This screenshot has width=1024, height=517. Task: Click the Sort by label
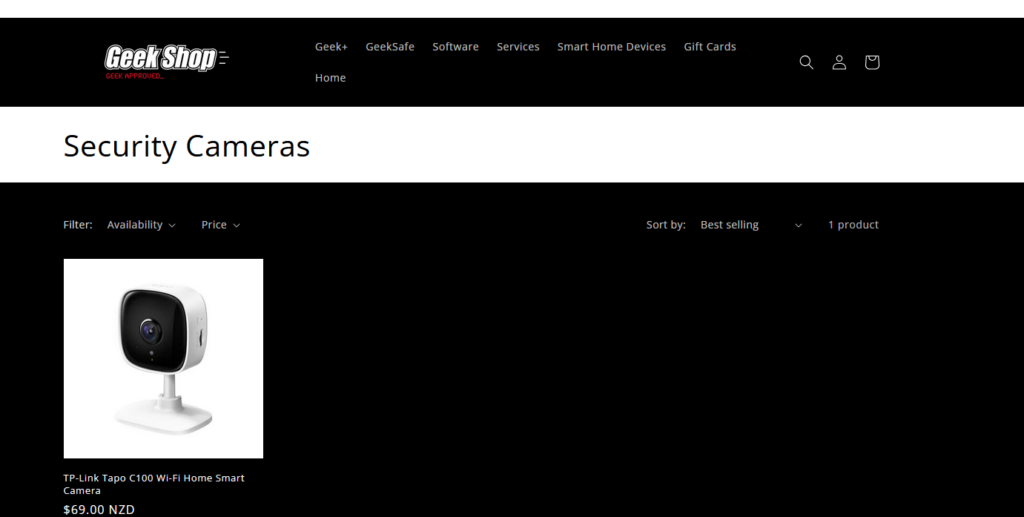[666, 225]
